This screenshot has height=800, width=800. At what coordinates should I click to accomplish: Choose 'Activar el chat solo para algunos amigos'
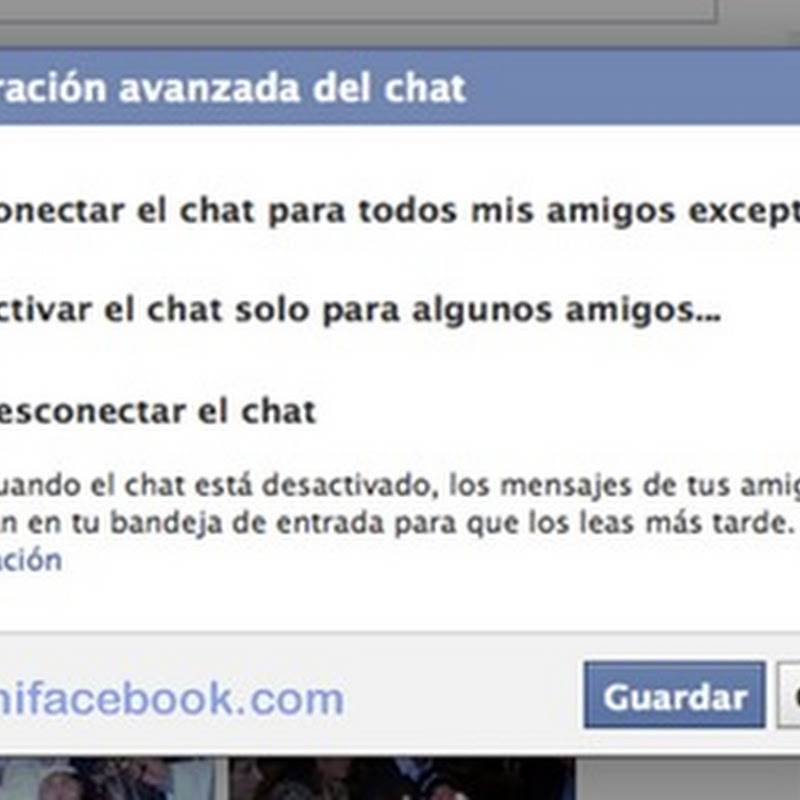(360, 310)
